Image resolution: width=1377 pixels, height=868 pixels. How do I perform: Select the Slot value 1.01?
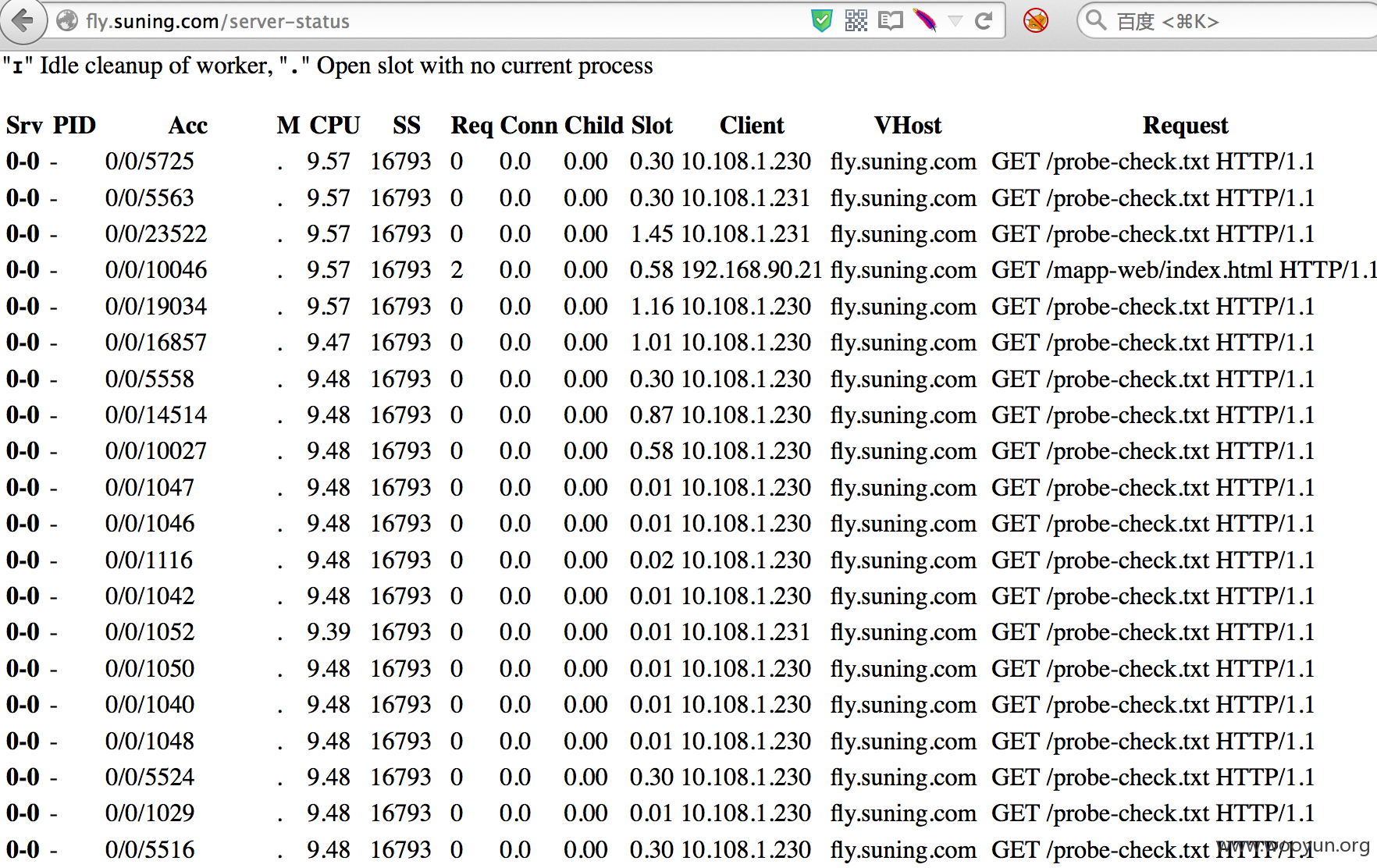click(652, 343)
